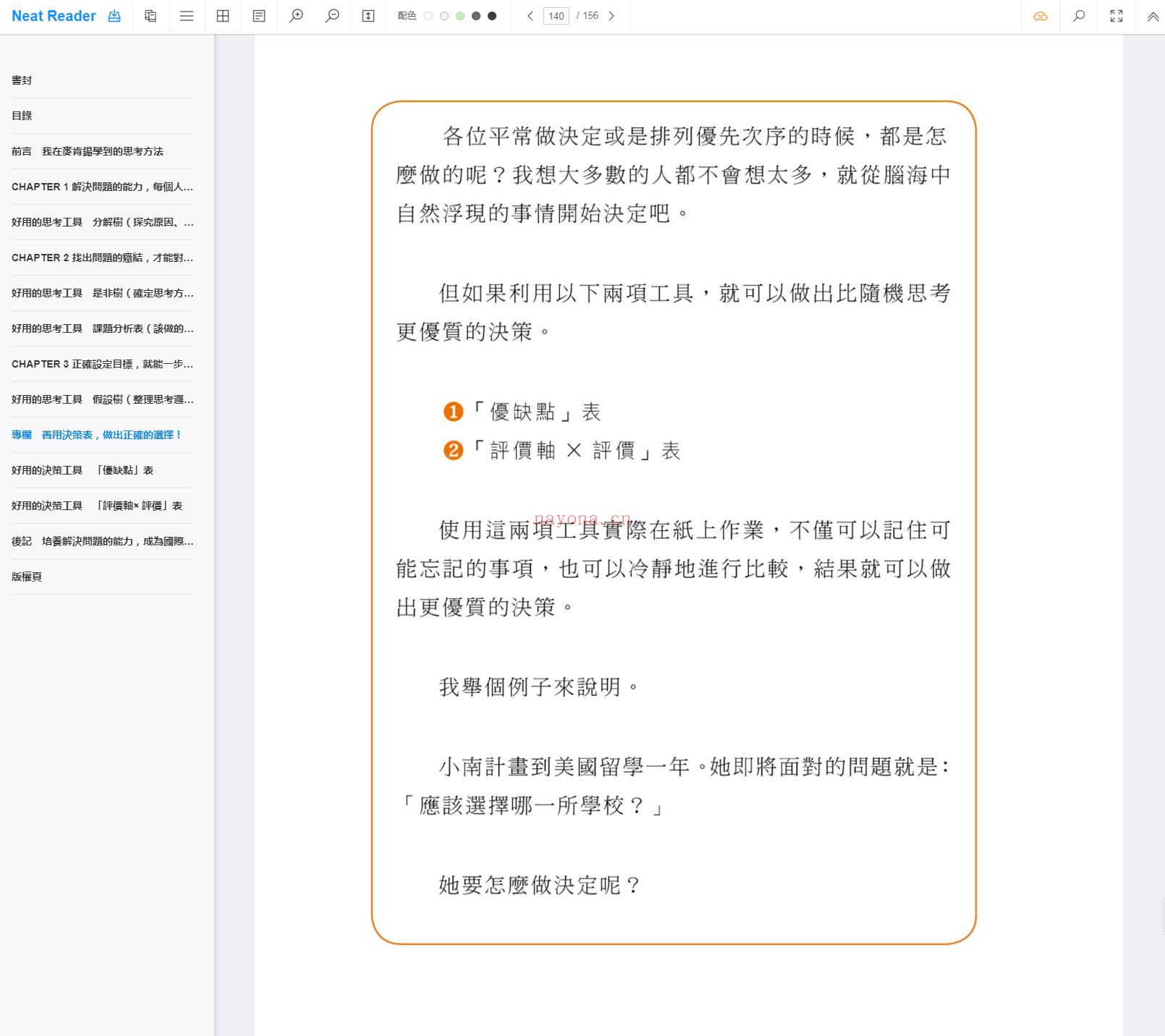The width and height of the screenshot is (1165, 1036).
Task: Select the beige color theme swatch
Action: (444, 16)
